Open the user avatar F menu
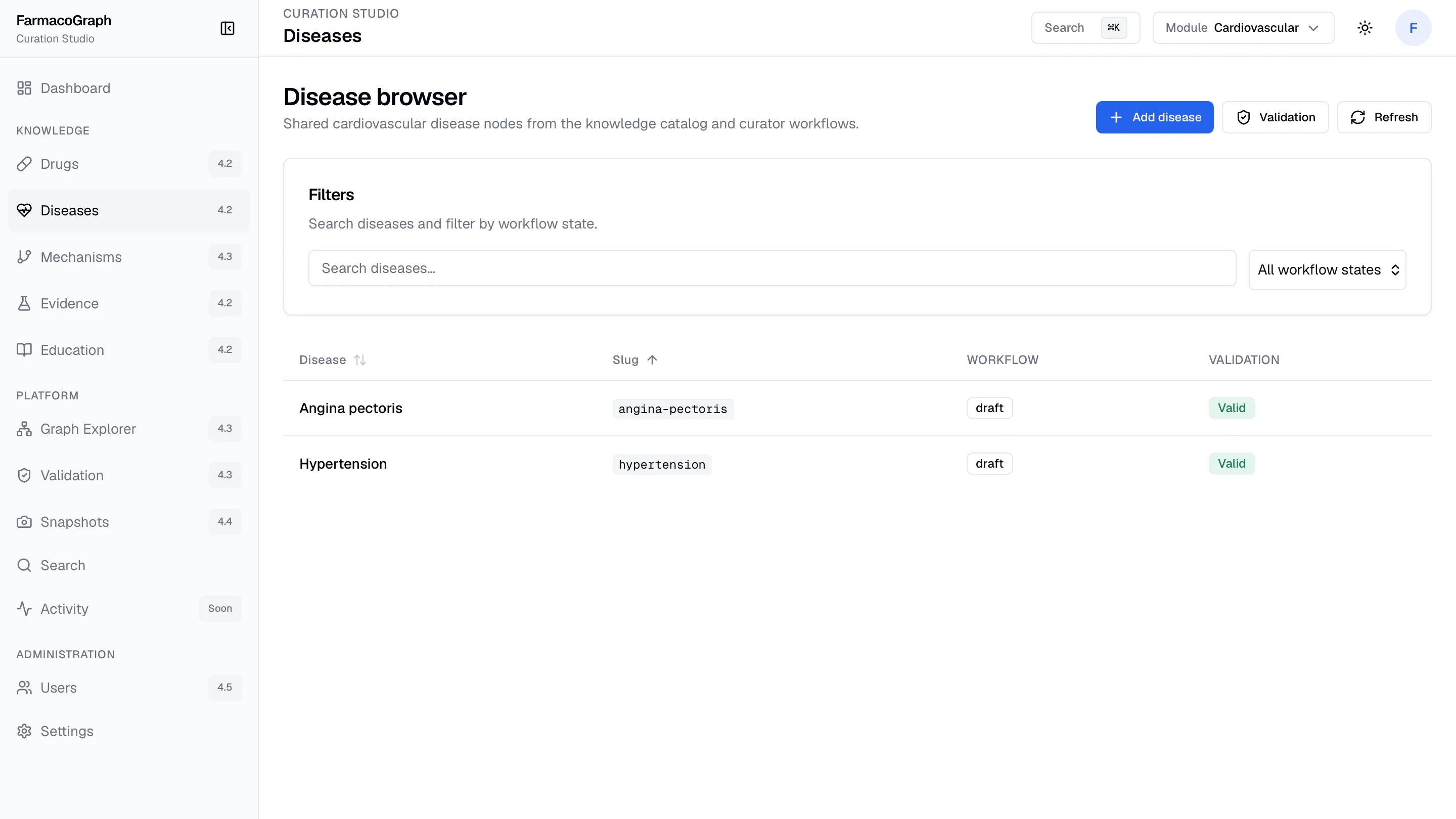 tap(1413, 28)
